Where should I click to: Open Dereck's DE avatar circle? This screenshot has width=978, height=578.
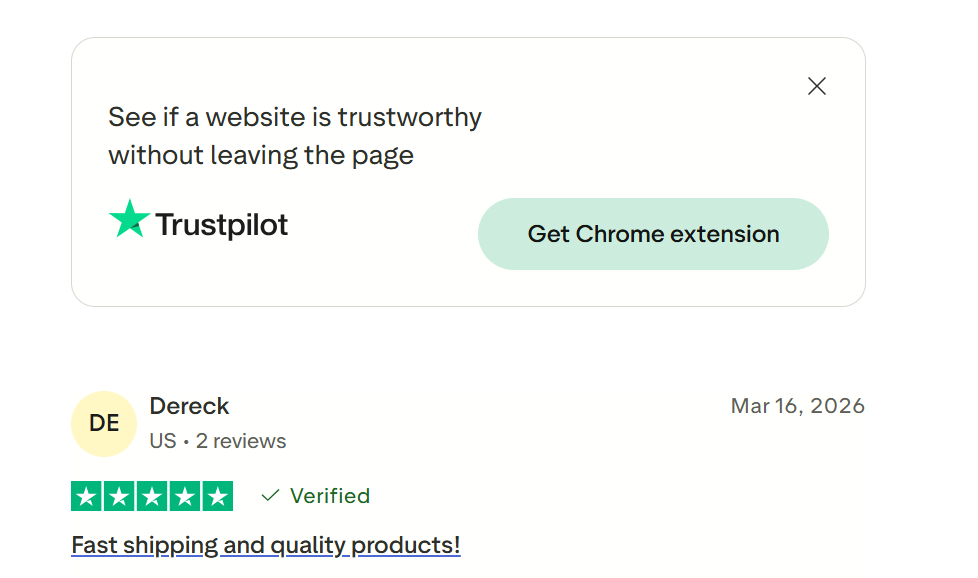tap(104, 423)
